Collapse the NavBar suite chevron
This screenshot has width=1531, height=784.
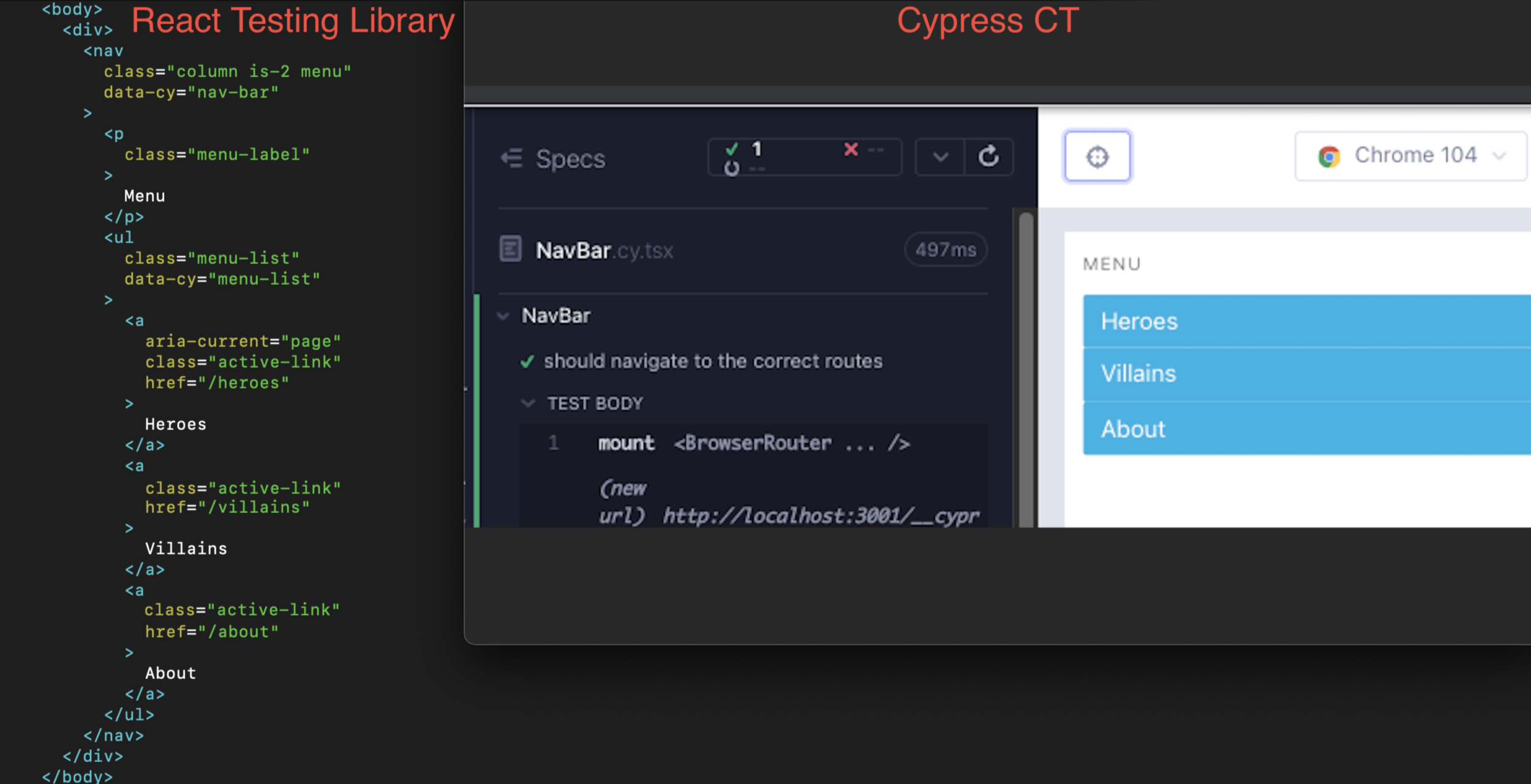503,316
